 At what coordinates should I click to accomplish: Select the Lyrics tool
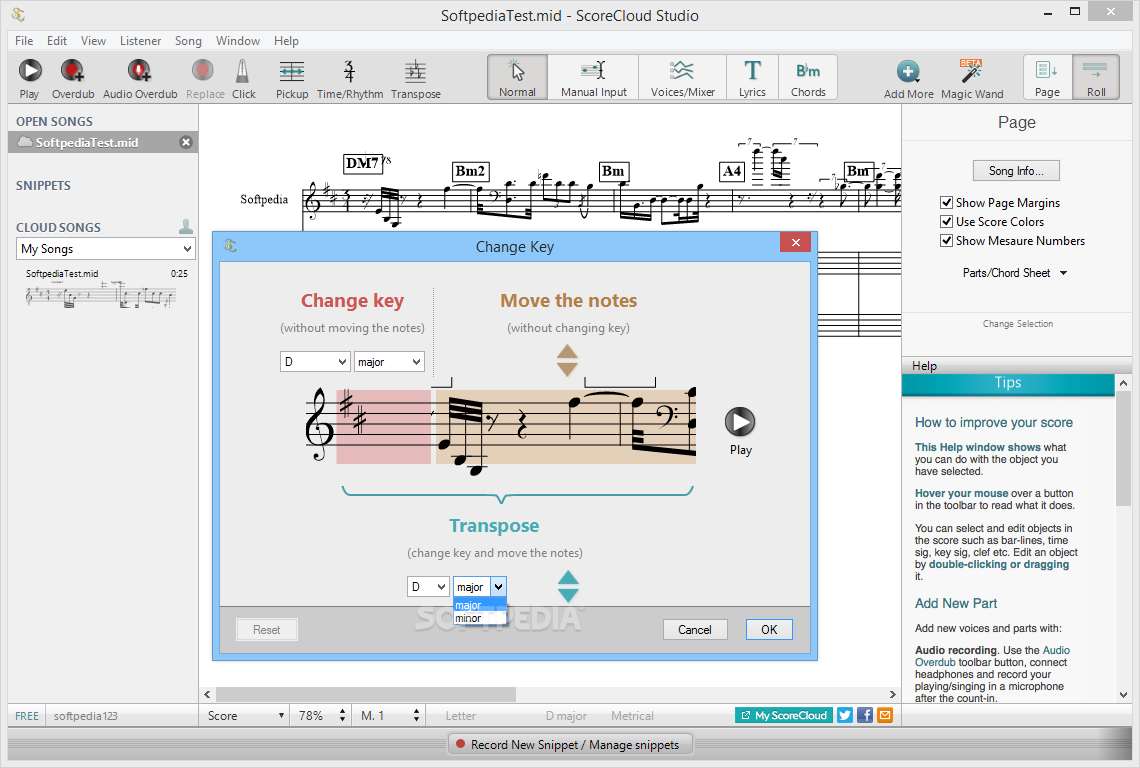[x=752, y=77]
